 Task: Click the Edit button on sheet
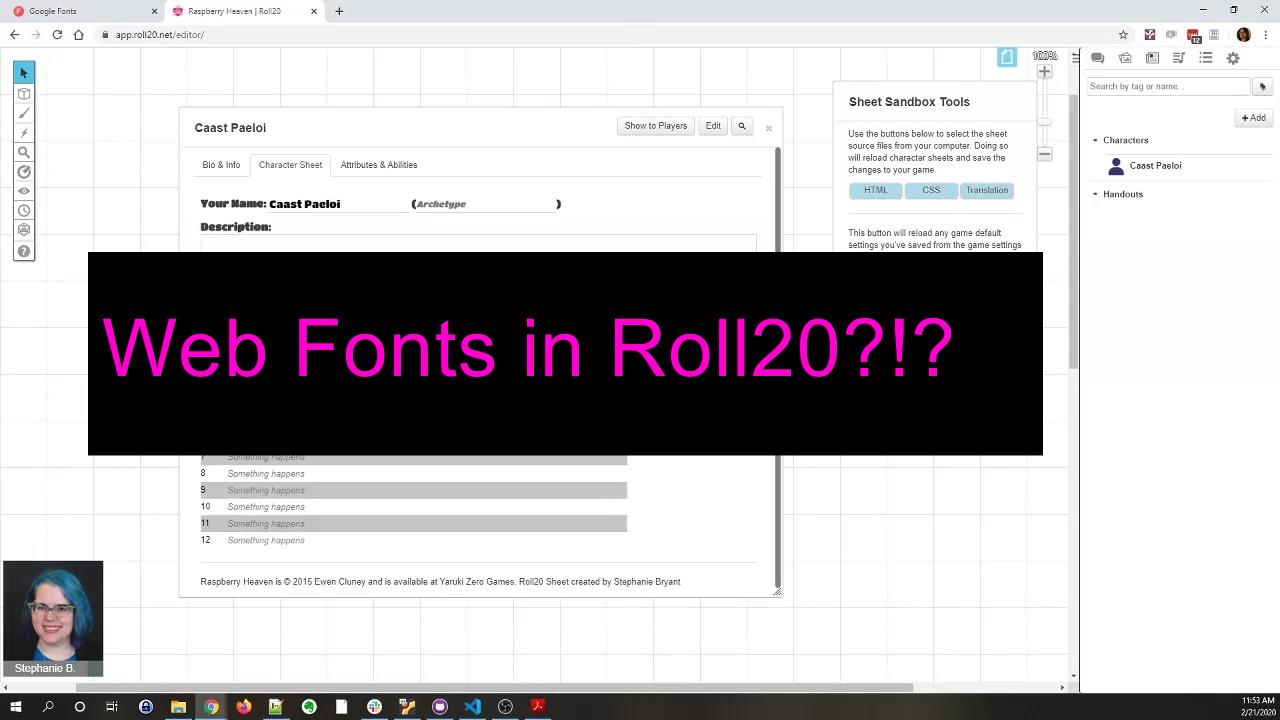pos(713,126)
